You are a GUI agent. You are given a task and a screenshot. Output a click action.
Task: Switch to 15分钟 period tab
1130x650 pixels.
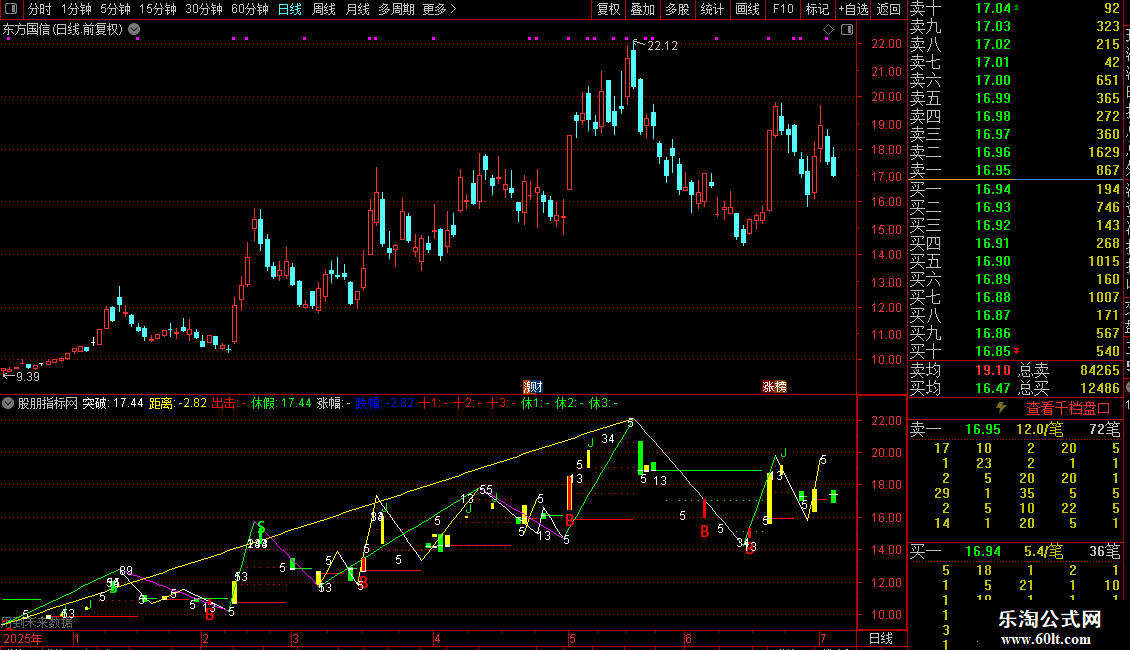(x=158, y=9)
